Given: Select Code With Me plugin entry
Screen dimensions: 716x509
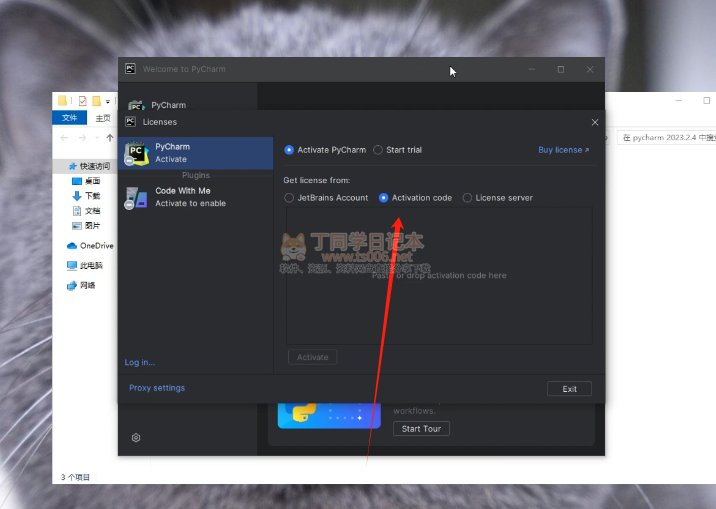Looking at the screenshot, I should 196,197.
